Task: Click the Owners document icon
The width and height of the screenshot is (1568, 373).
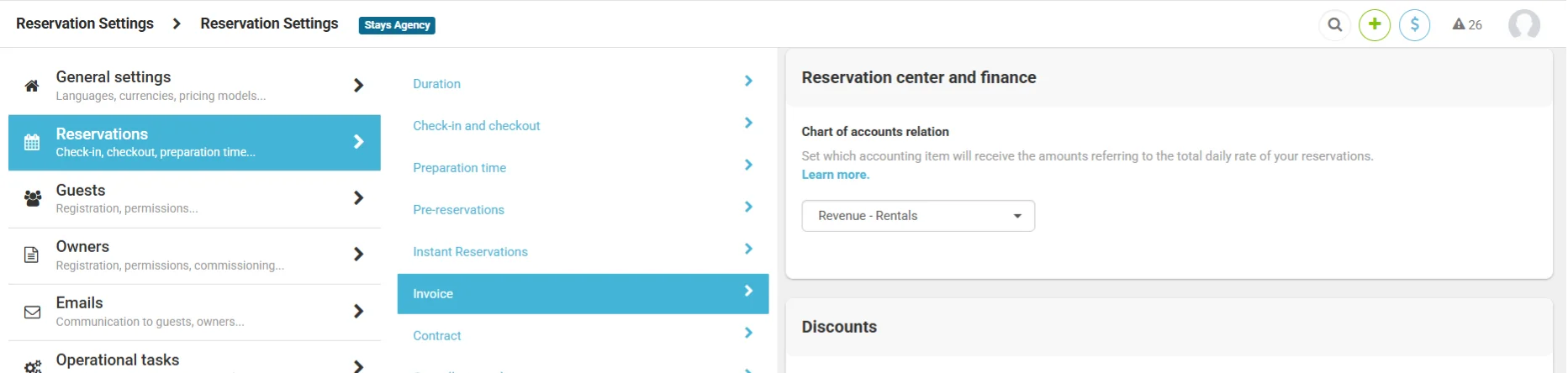Action: point(32,255)
